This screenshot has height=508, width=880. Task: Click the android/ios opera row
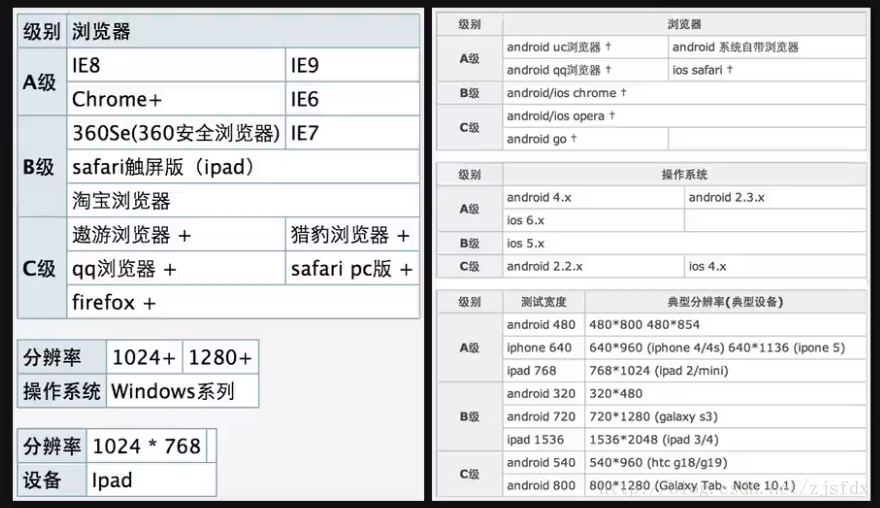pos(684,116)
